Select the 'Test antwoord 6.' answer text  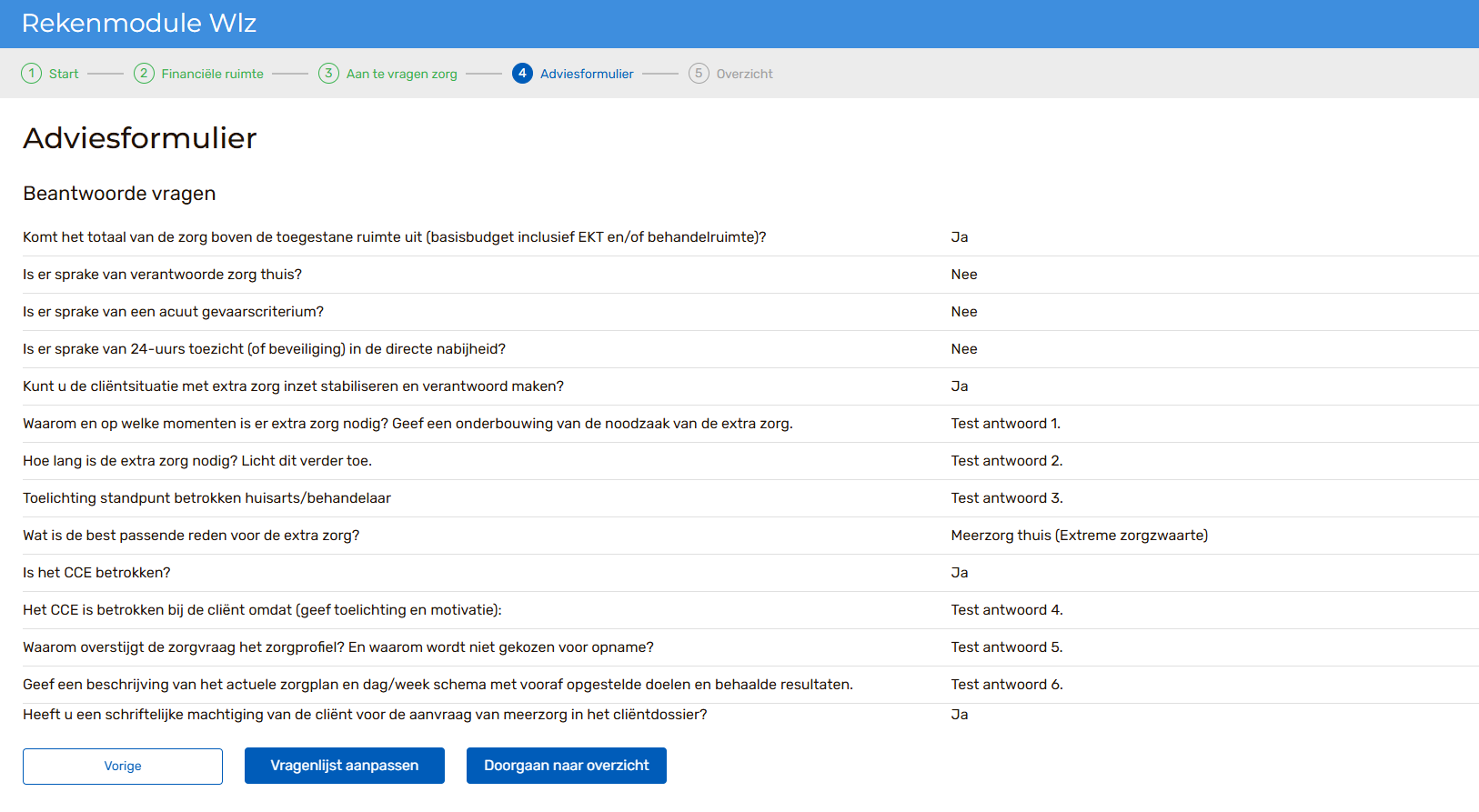1006,685
